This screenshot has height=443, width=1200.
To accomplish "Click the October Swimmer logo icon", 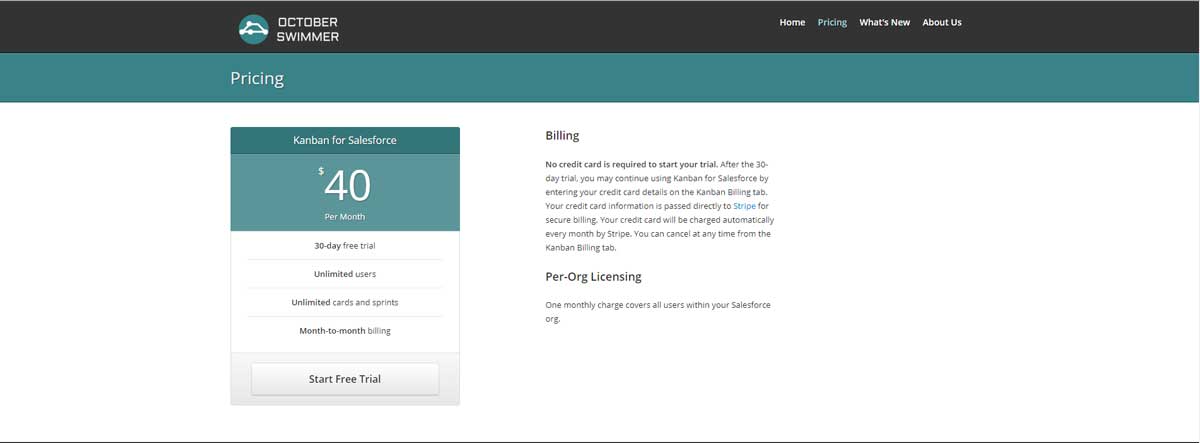I will click(x=254, y=29).
